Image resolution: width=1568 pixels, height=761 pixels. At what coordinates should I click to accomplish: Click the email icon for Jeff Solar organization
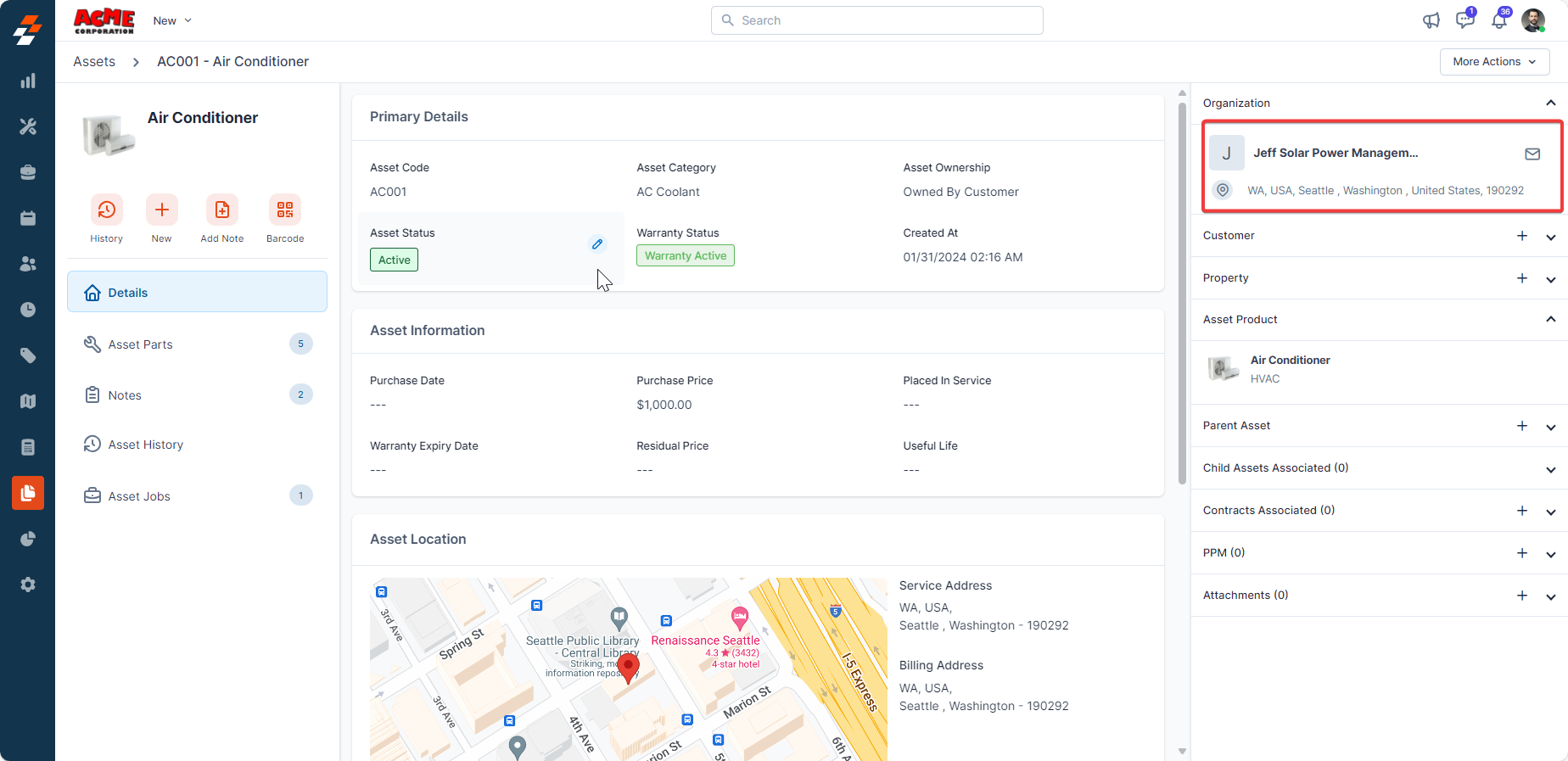[1532, 154]
